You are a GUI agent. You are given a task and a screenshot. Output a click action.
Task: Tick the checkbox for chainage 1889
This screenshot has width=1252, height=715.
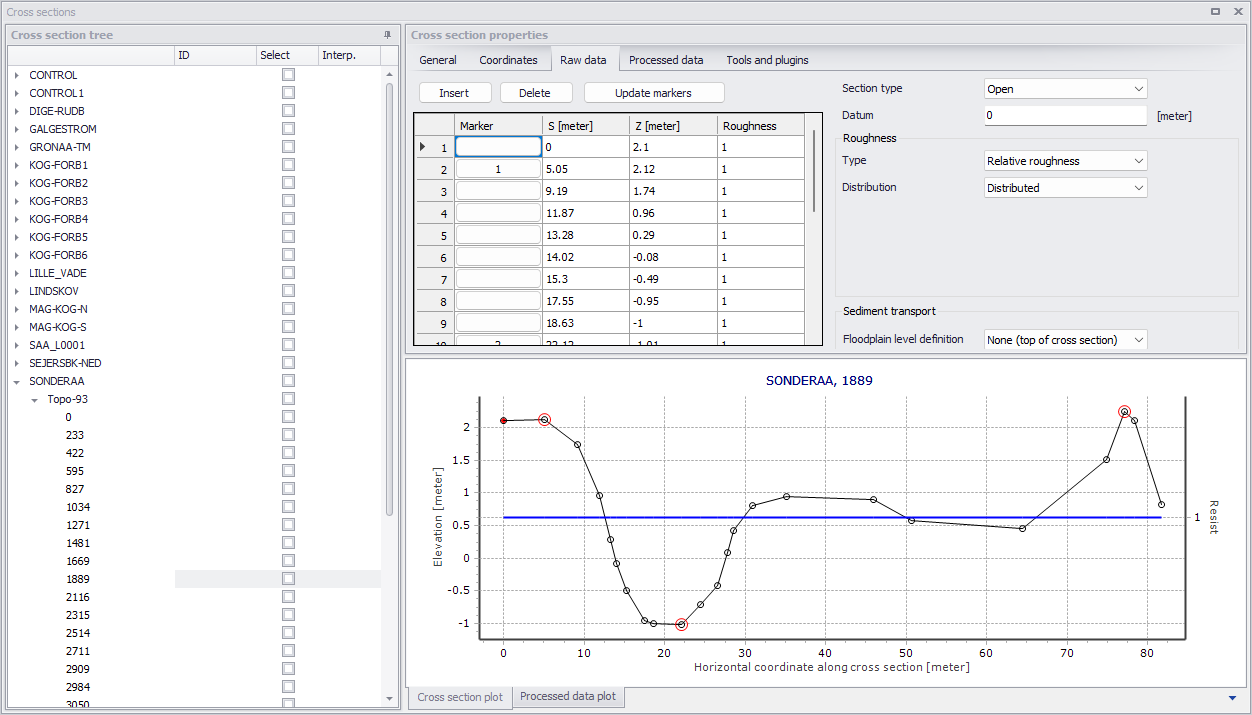pyautogui.click(x=288, y=578)
